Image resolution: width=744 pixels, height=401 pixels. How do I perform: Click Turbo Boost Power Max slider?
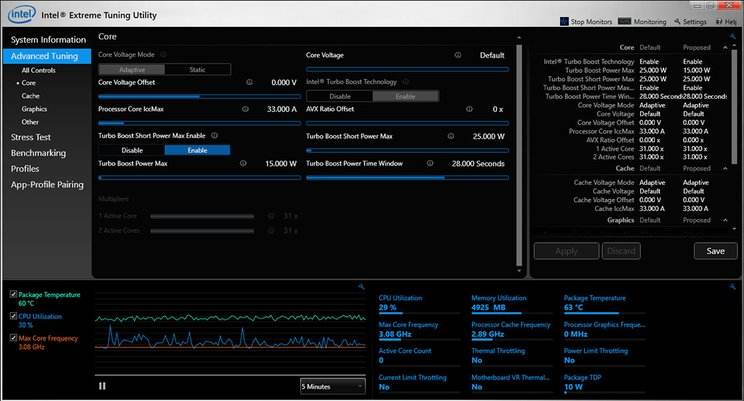199,177
